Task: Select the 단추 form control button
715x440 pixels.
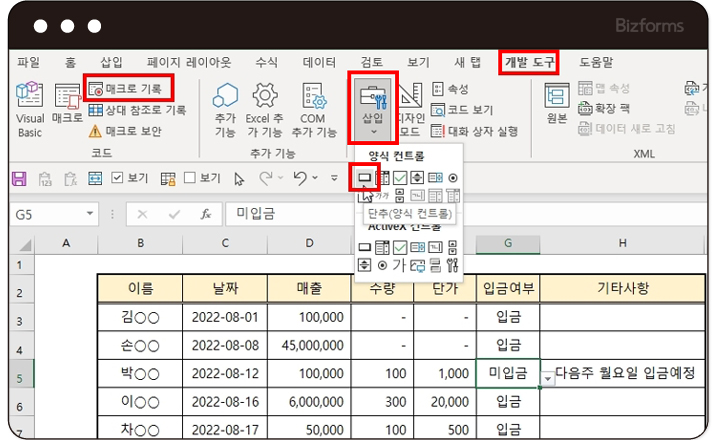Action: [365, 178]
